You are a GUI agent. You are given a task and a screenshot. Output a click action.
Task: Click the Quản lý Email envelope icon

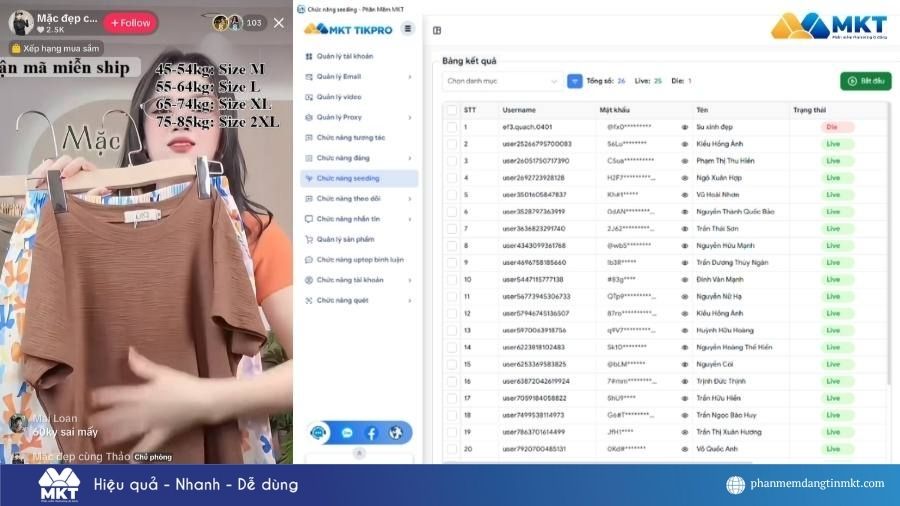[309, 76]
